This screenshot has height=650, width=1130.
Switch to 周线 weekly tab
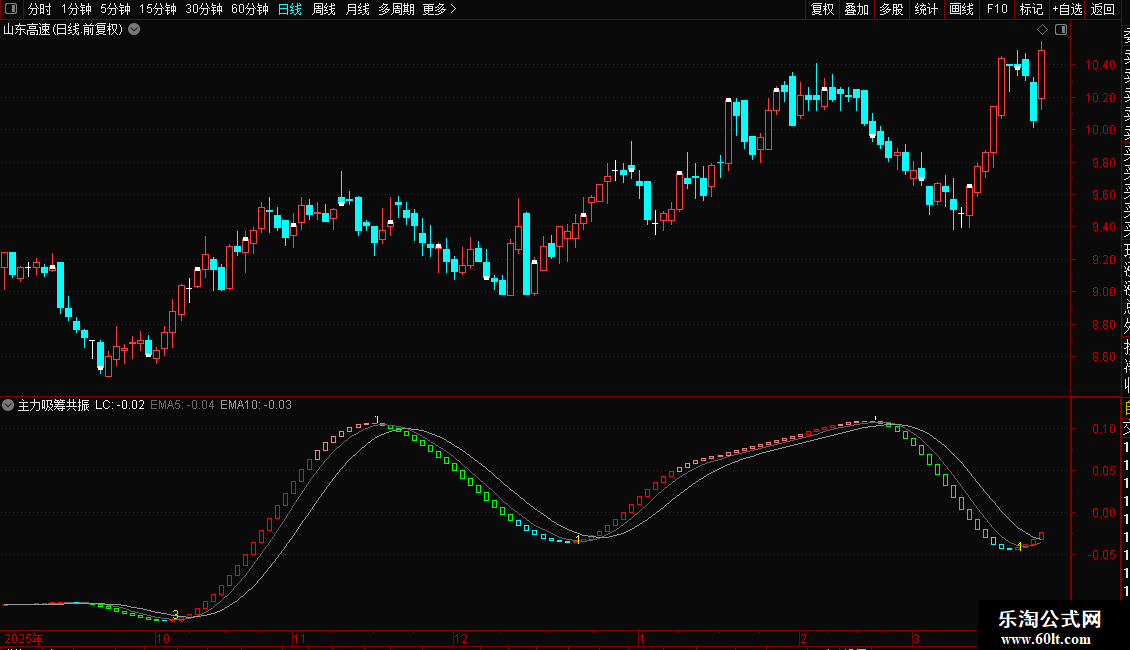tap(324, 9)
